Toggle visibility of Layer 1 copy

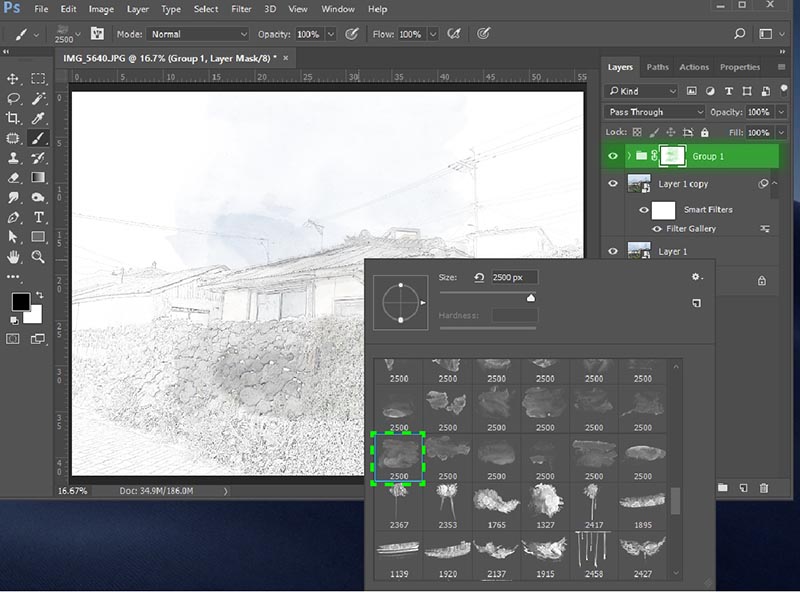pos(611,184)
